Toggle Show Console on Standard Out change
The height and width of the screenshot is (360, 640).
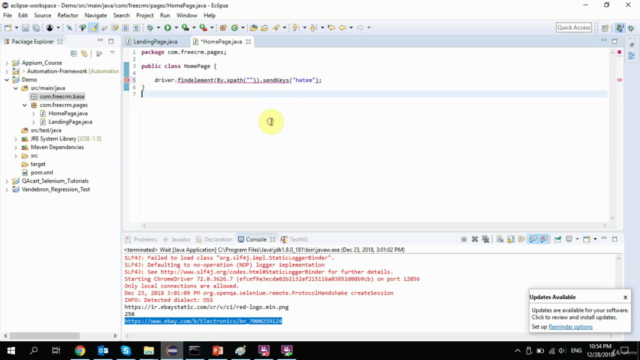(533, 239)
